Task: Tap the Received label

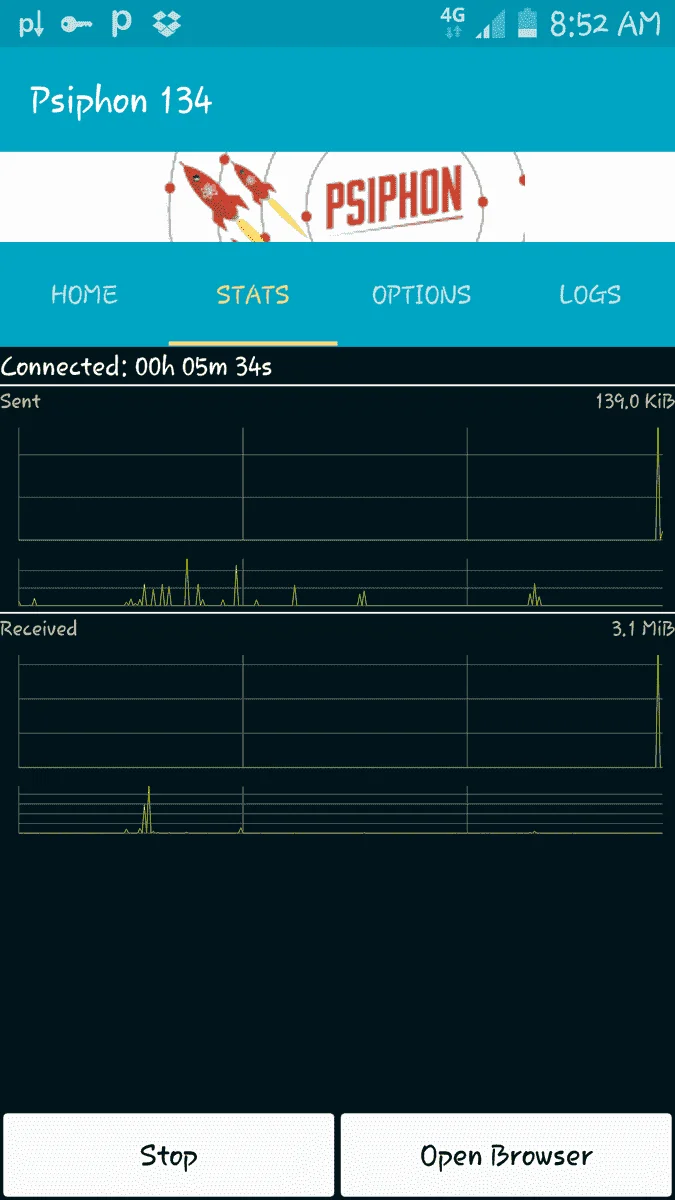Action: coord(39,629)
